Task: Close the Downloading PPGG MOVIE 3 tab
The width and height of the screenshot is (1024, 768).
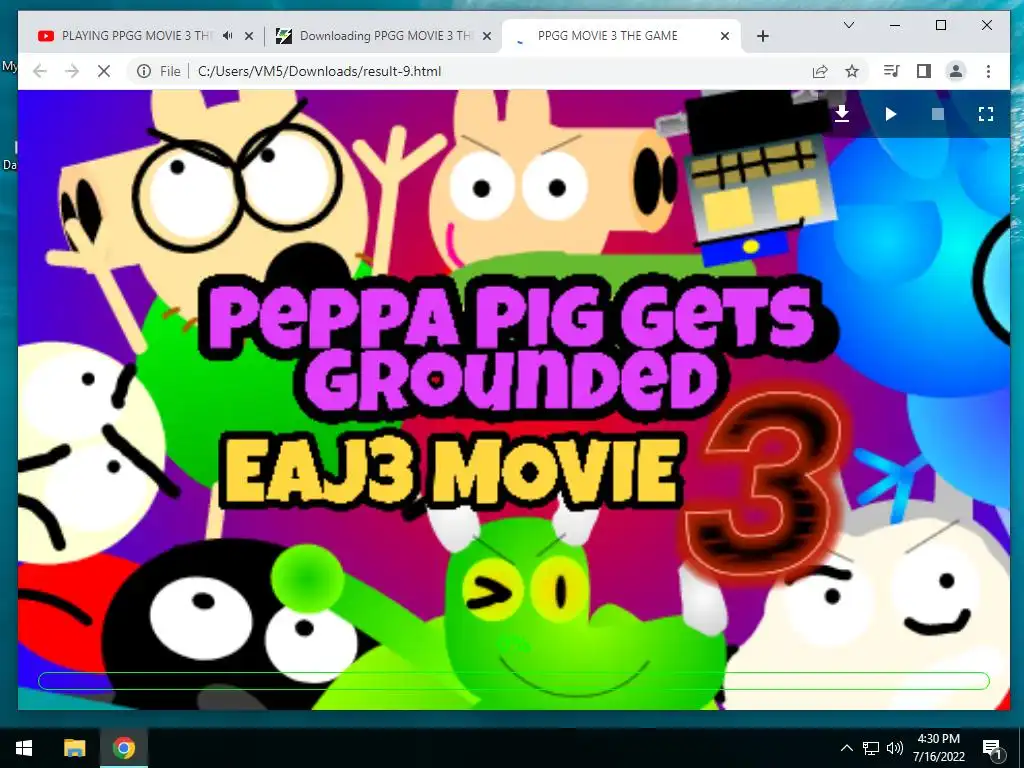Action: (487, 37)
